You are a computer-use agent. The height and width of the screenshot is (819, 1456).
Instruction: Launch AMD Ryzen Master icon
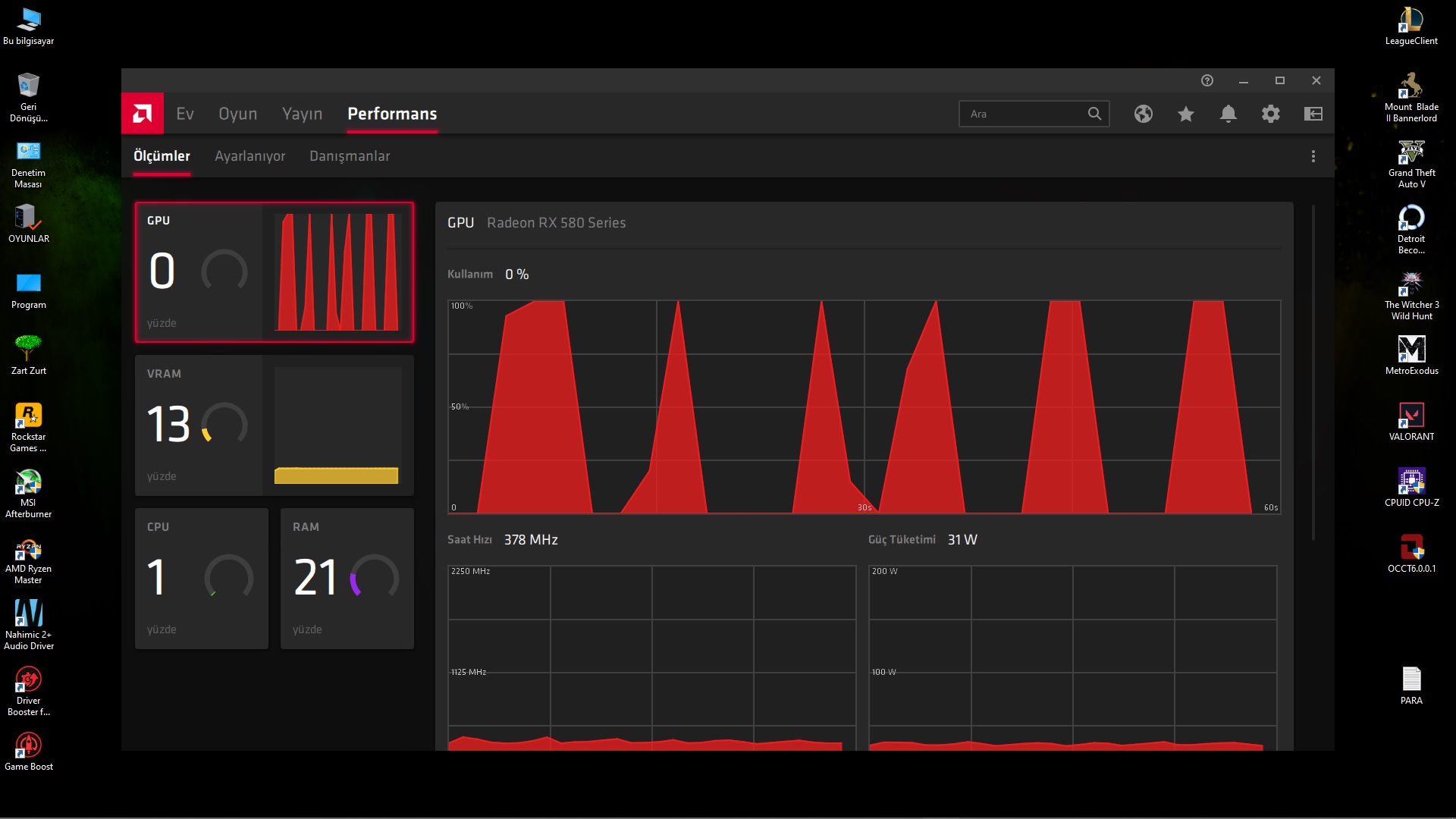pos(29,560)
